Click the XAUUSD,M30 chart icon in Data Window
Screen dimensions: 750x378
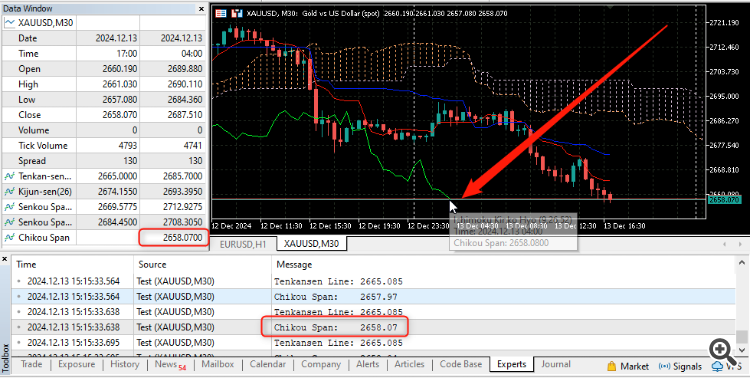[10, 22]
